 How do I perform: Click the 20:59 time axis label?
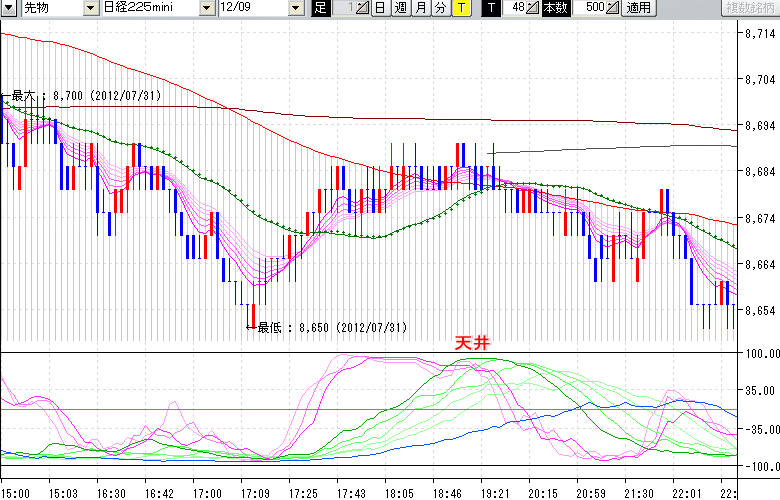pos(591,494)
